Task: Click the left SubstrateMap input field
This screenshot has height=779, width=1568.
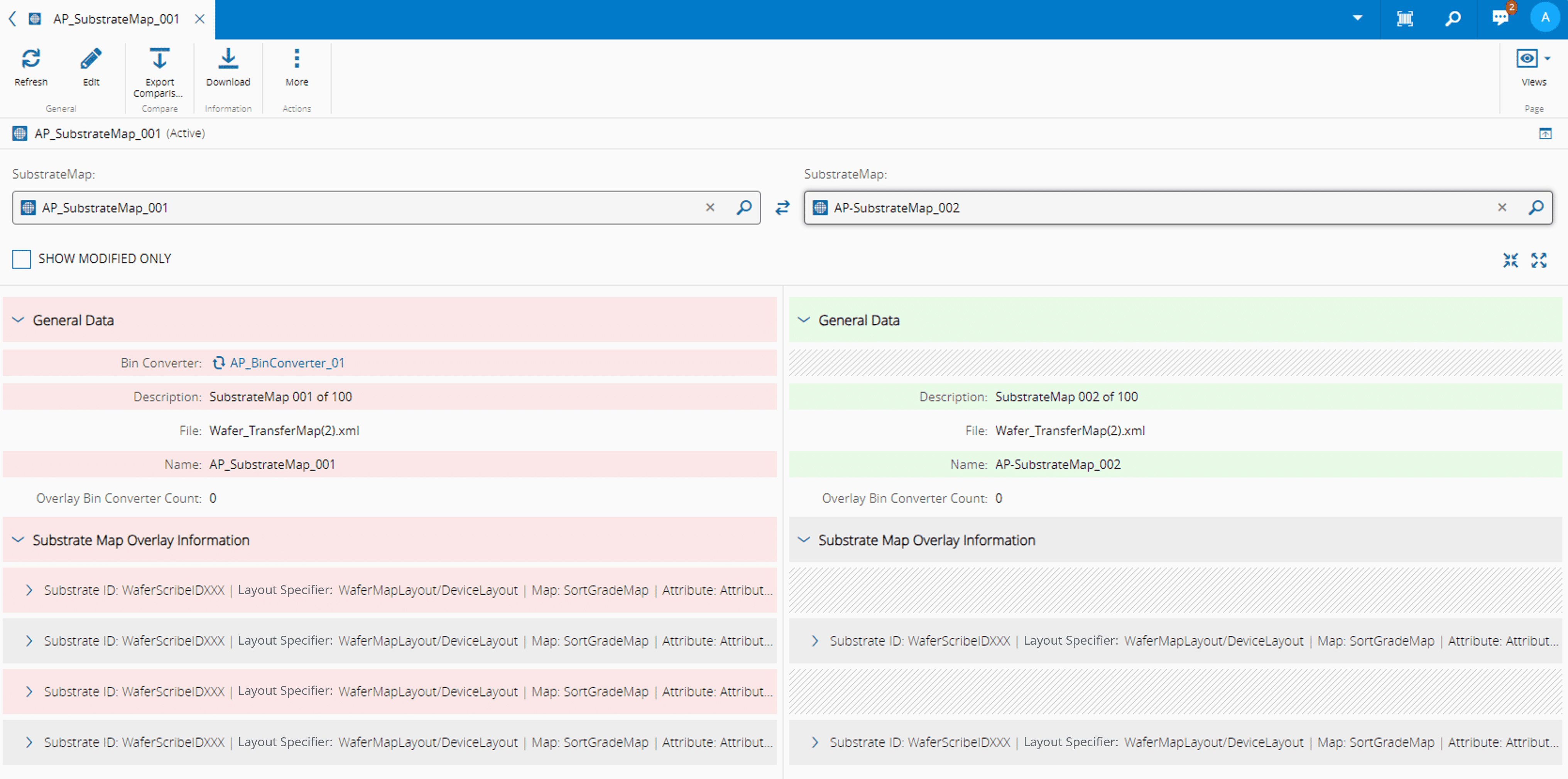Action: (x=365, y=208)
